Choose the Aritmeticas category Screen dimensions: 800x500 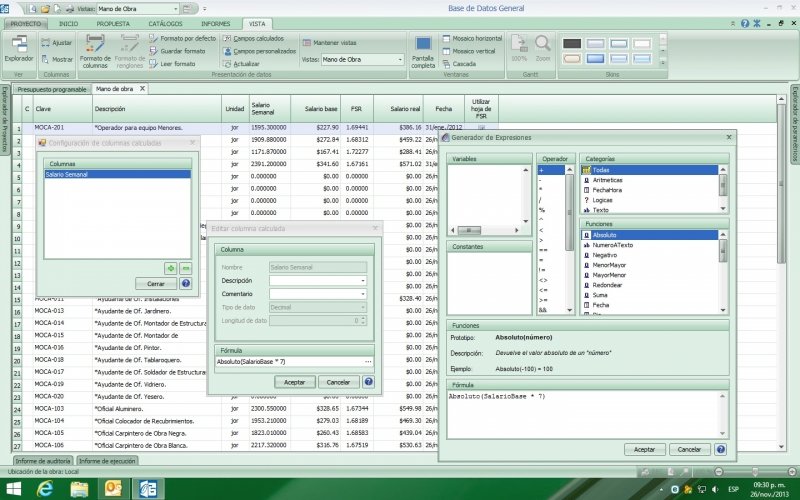click(x=608, y=180)
